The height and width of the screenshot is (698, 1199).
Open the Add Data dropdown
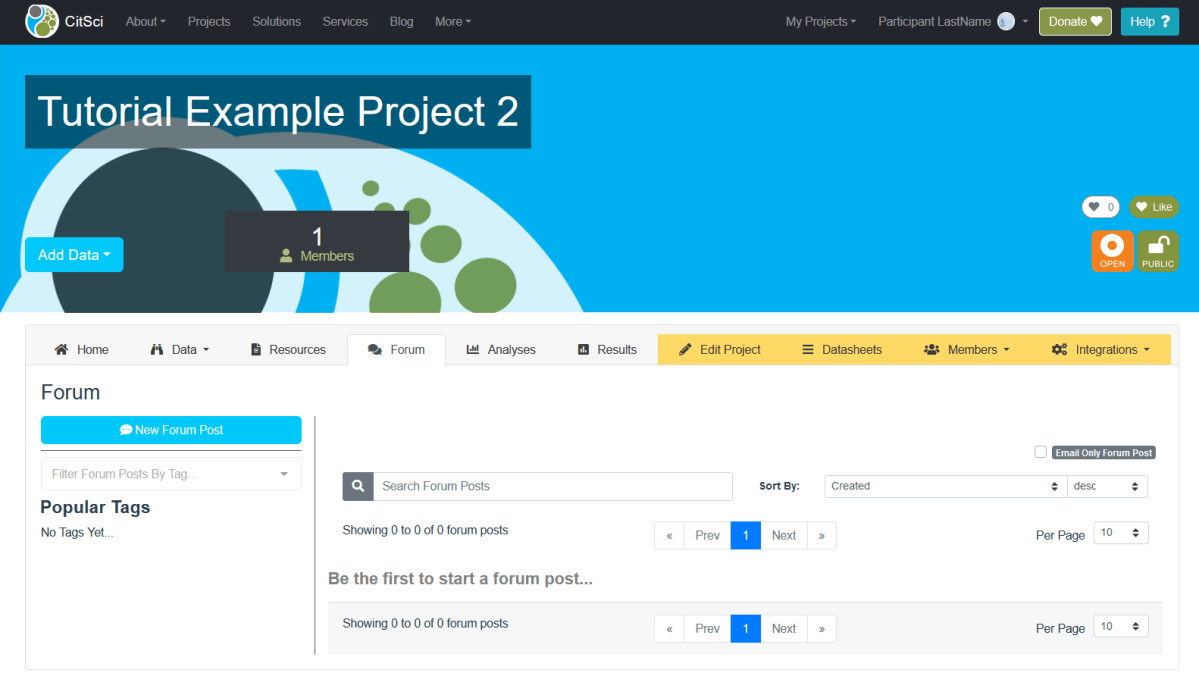pyautogui.click(x=73, y=254)
